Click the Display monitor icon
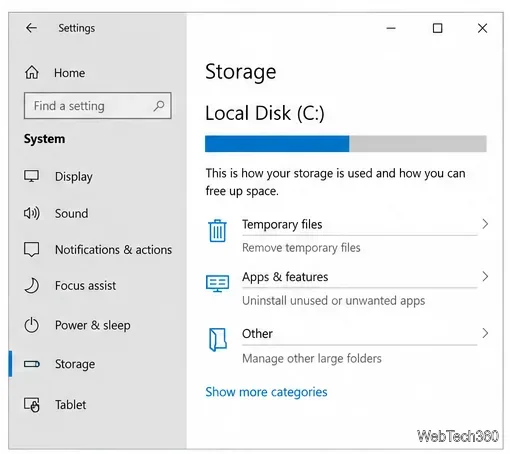The width and height of the screenshot is (510, 454). 31,176
